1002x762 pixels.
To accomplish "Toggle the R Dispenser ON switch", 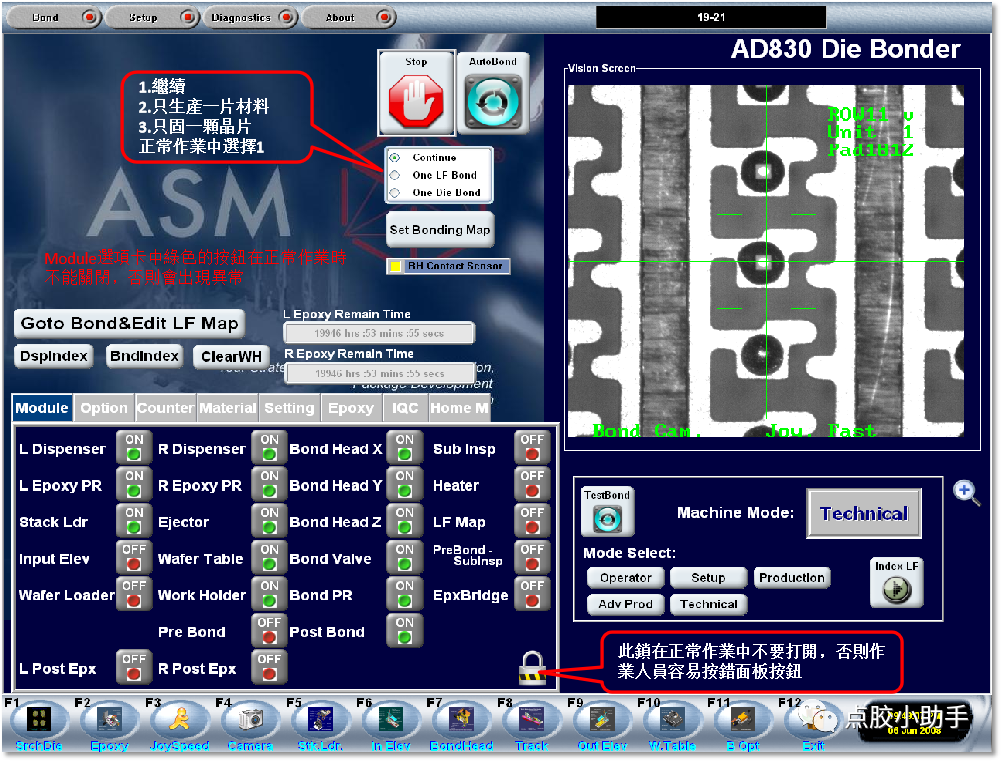I will click(269, 447).
